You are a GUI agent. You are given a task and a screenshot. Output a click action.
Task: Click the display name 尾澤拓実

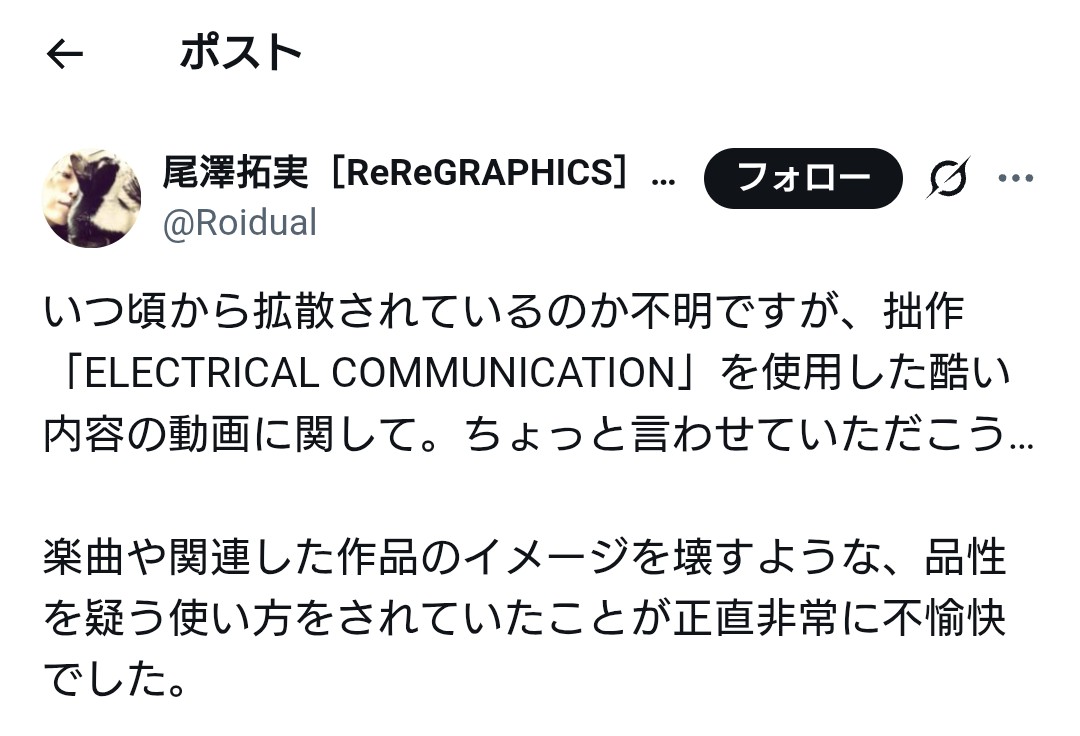point(239,174)
